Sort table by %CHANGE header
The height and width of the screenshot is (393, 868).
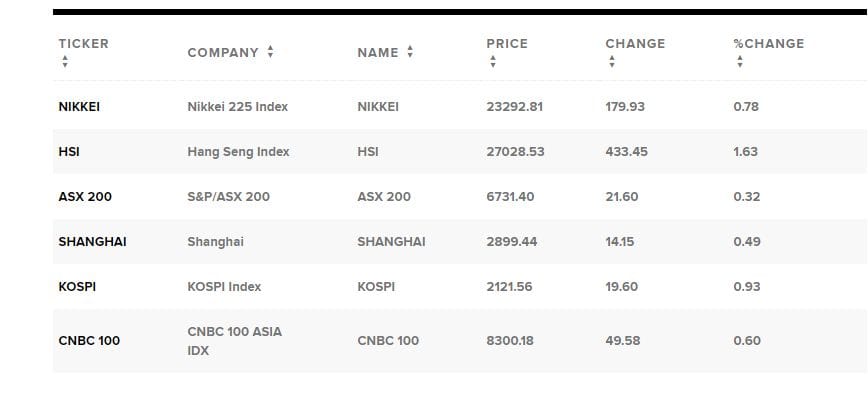pyautogui.click(x=769, y=44)
